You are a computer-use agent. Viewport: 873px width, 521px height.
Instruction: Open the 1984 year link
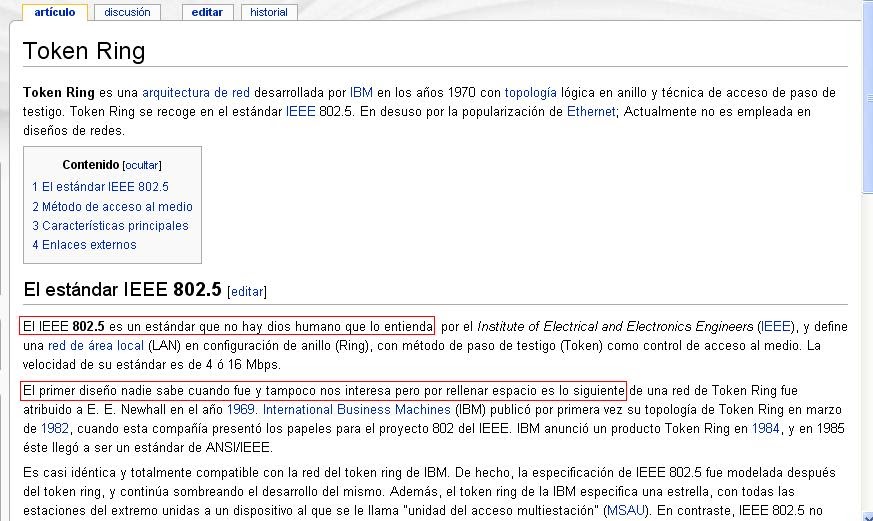pos(766,429)
